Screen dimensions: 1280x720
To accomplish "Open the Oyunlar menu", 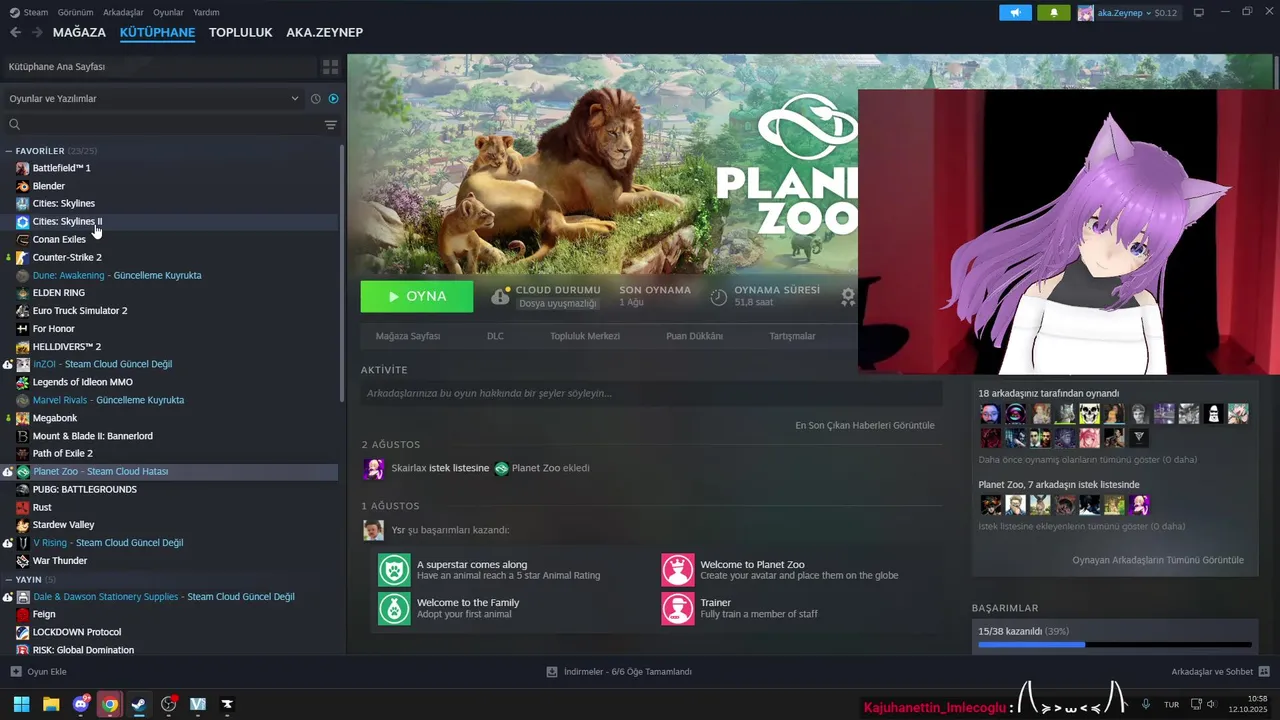I will click(168, 12).
